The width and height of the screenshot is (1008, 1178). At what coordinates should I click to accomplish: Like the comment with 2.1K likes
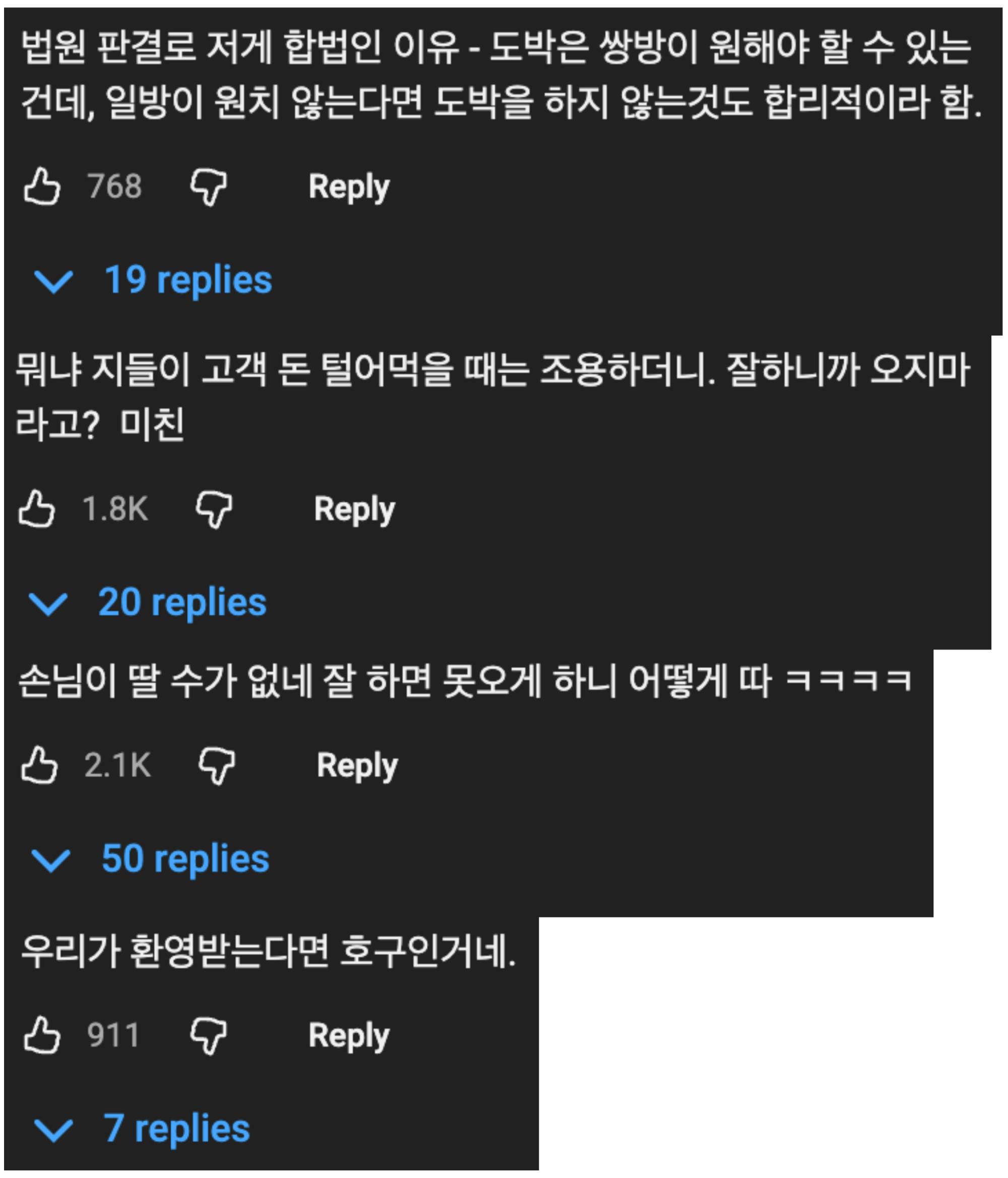click(x=39, y=765)
